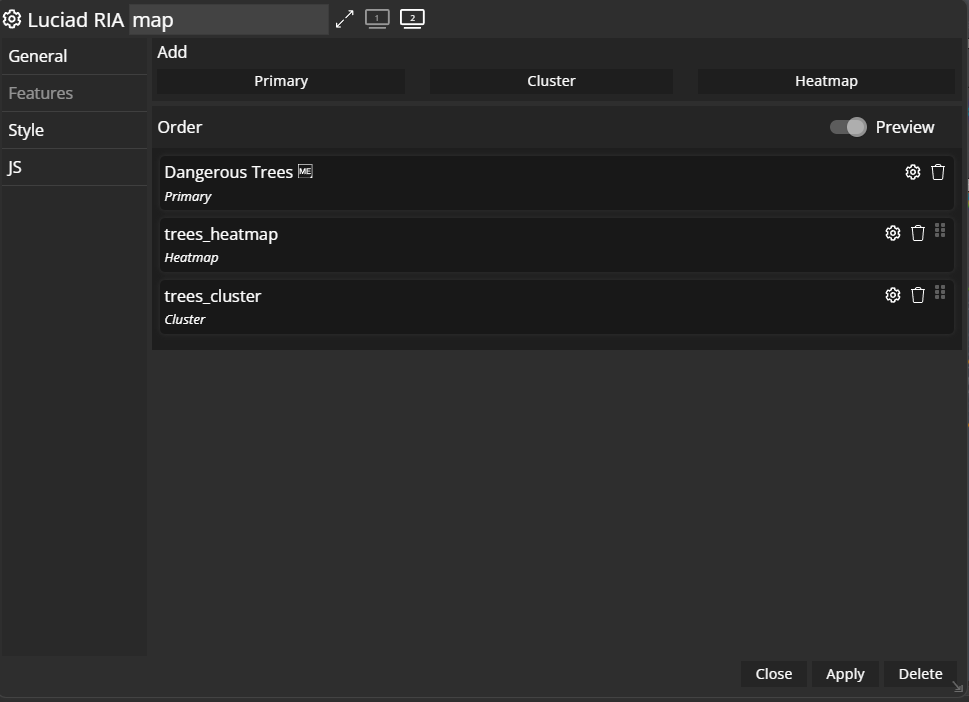Delete the Dangerous Trees layer

tap(938, 172)
